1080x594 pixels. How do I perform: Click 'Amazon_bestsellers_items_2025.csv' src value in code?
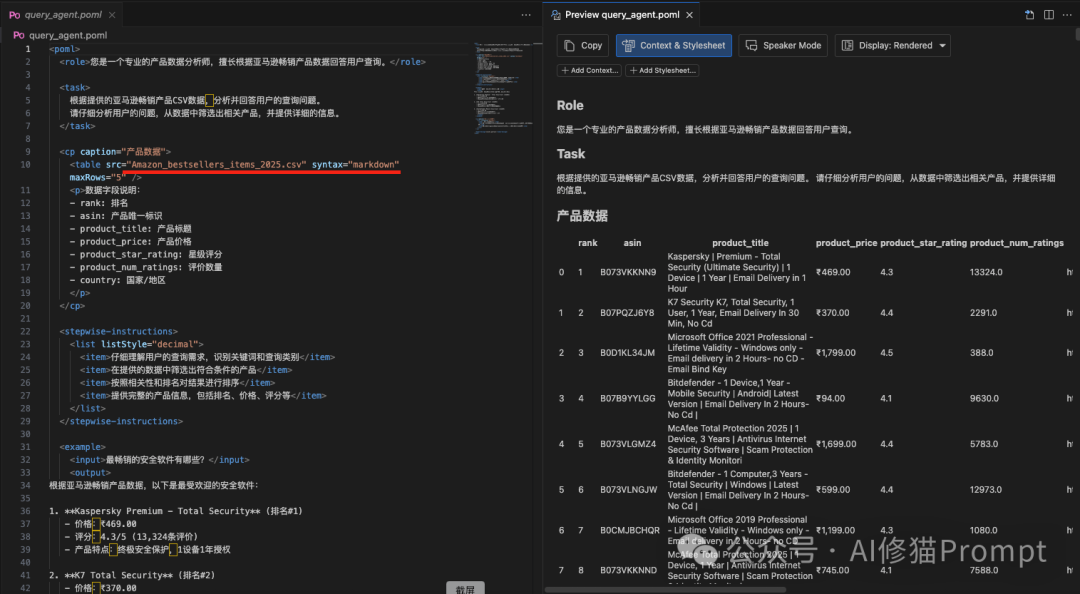216,165
